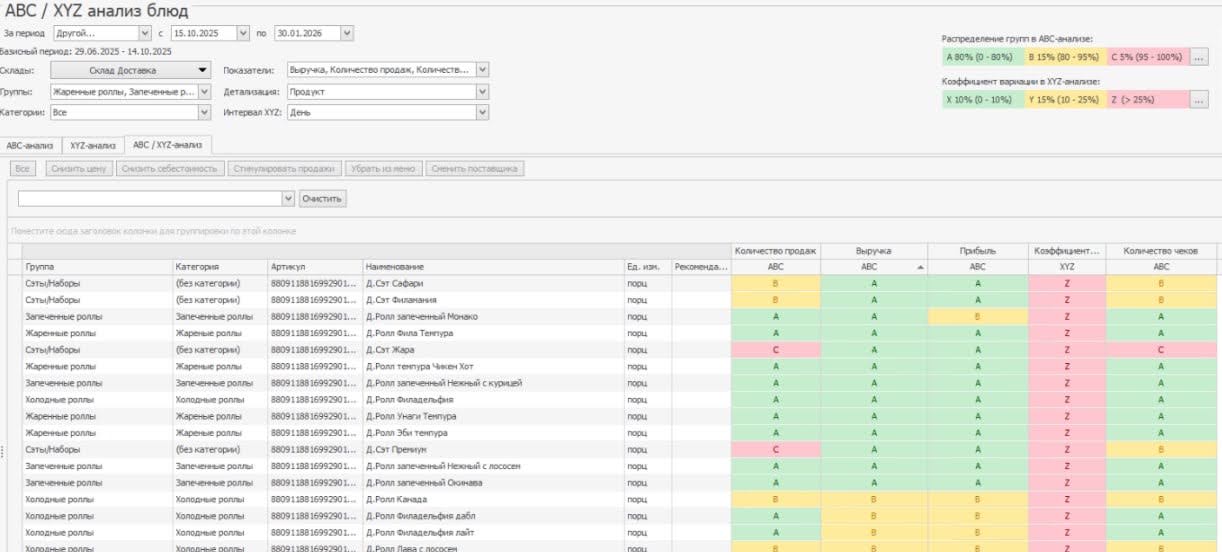Image resolution: width=1222 pixels, height=552 pixels.
Task: Select the ABC / XYZ-анализ tab
Action: click(168, 145)
